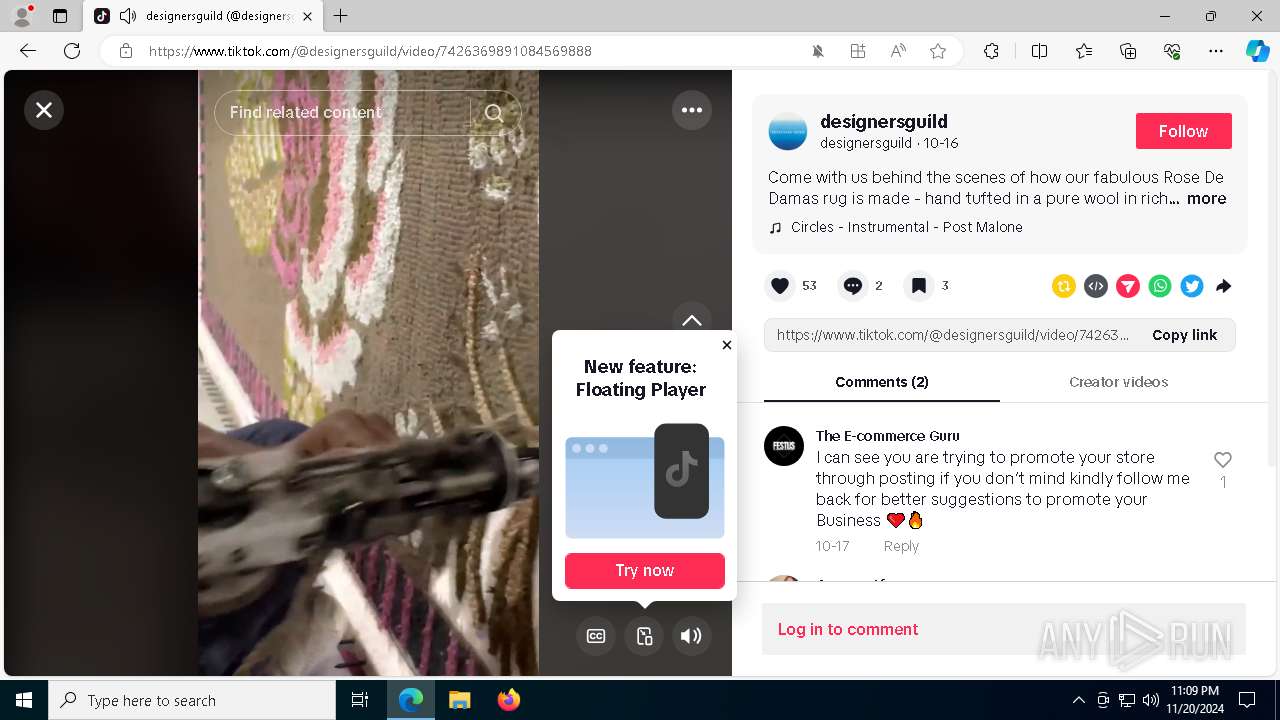Toggle Edge split screen
The height and width of the screenshot is (720, 1280).
pyautogui.click(x=1039, y=51)
